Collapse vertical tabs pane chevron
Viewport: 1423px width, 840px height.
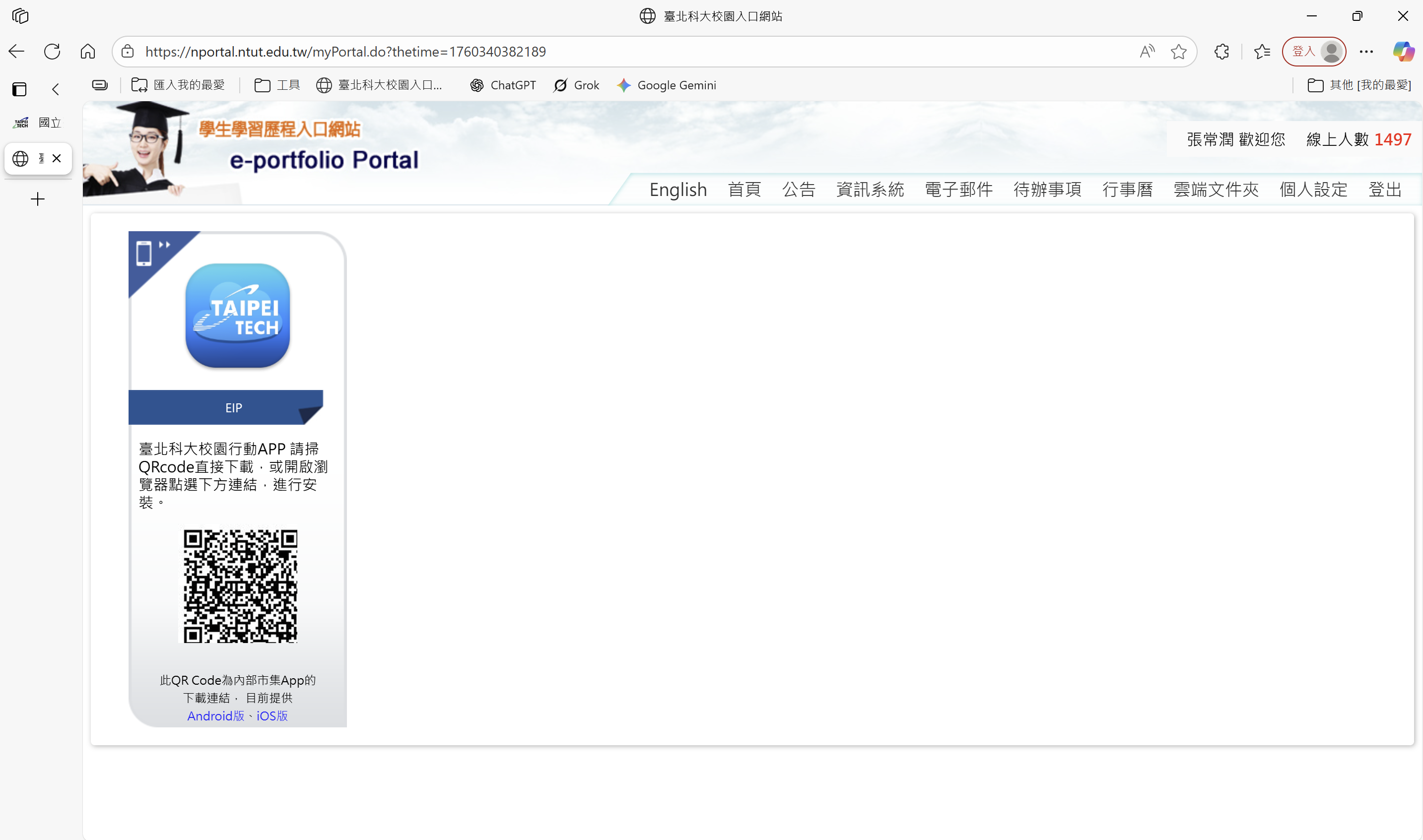(55, 89)
